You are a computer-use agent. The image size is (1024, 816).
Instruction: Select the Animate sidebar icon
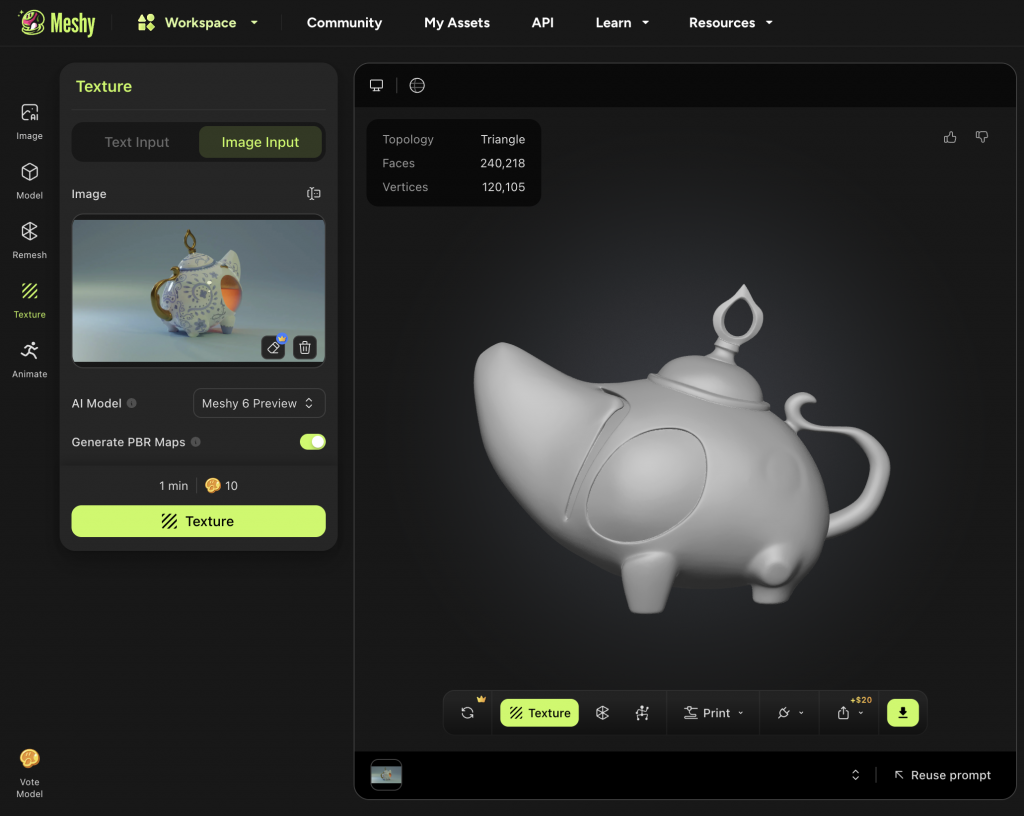pyautogui.click(x=29, y=359)
